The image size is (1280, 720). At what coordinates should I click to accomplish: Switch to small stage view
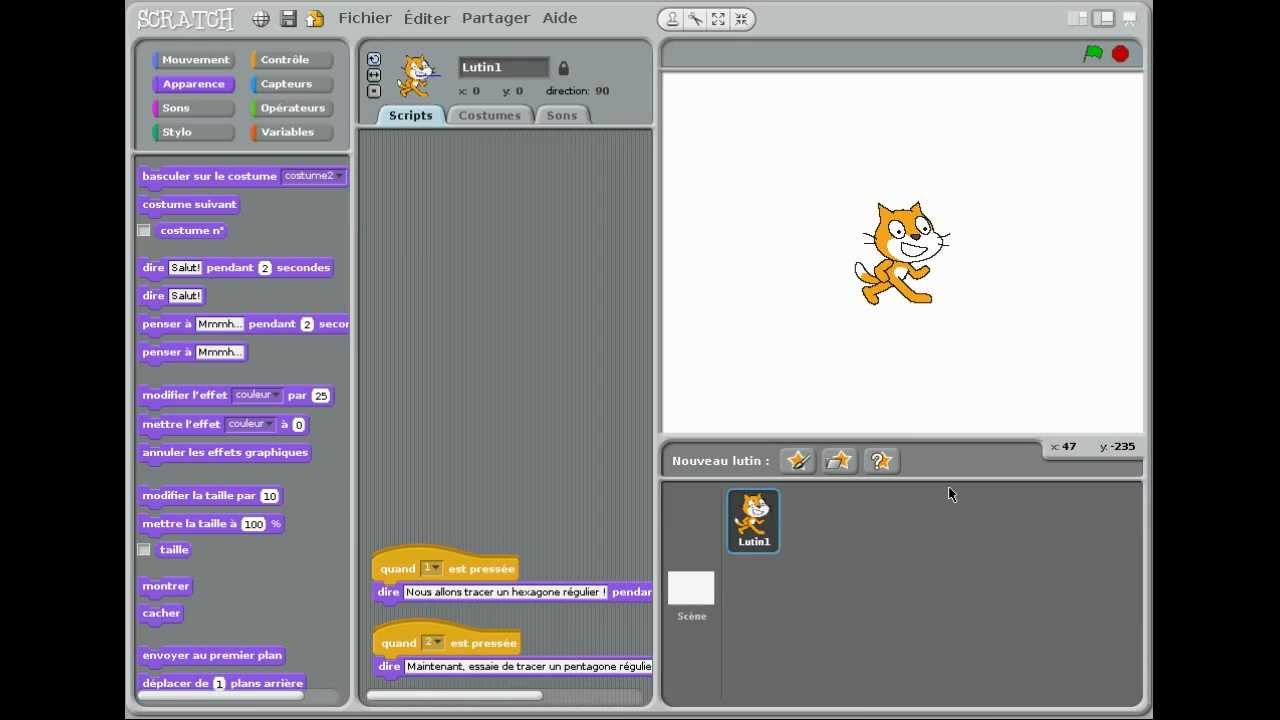pyautogui.click(x=1077, y=18)
